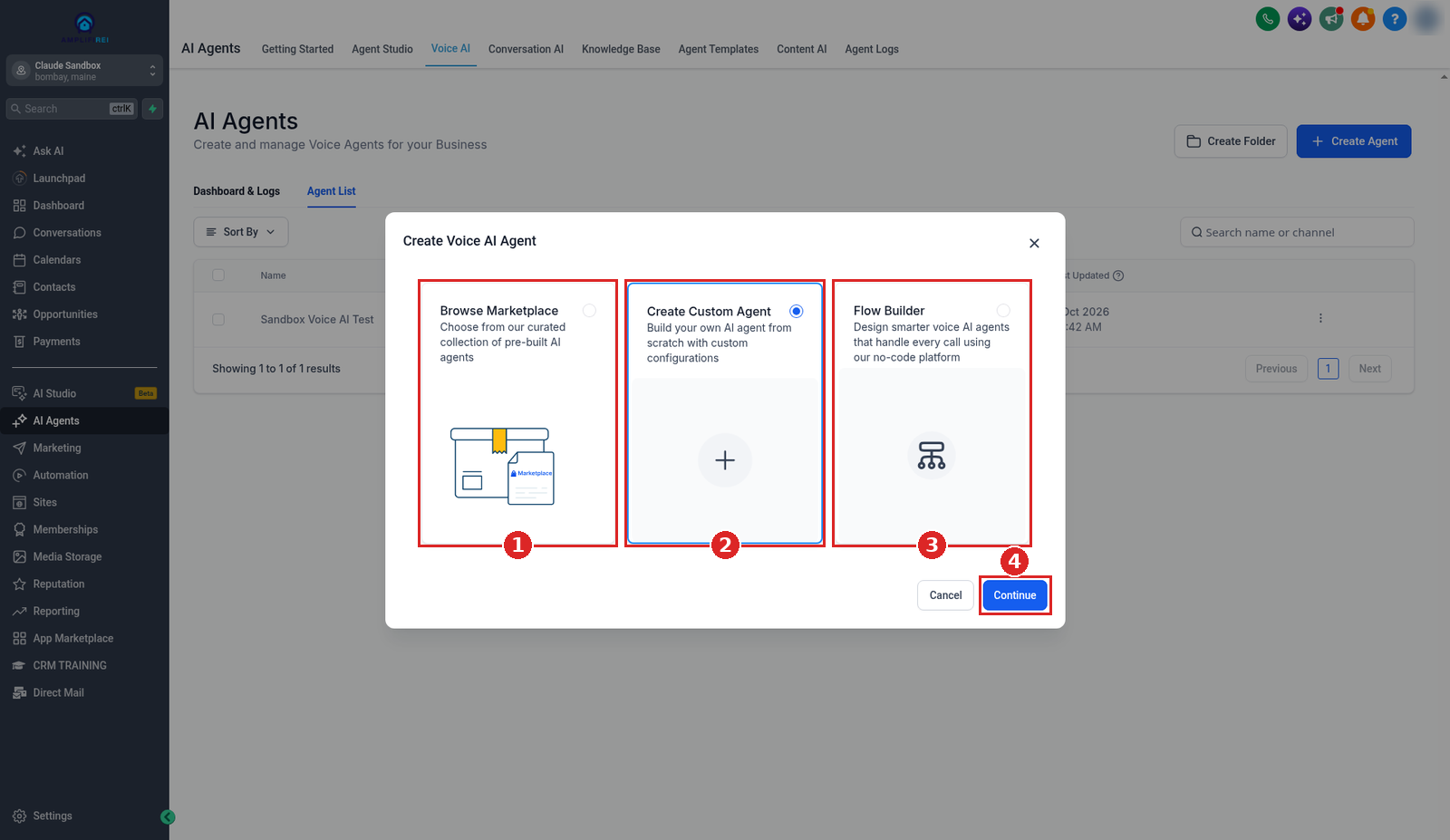1450x840 pixels.
Task: Select the Flow Builder radio button
Action: coord(1003,311)
